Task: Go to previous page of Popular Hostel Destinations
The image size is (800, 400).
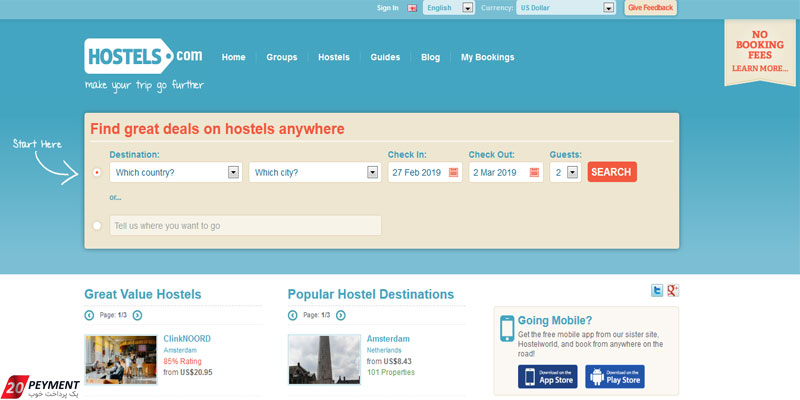Action: pos(292,315)
